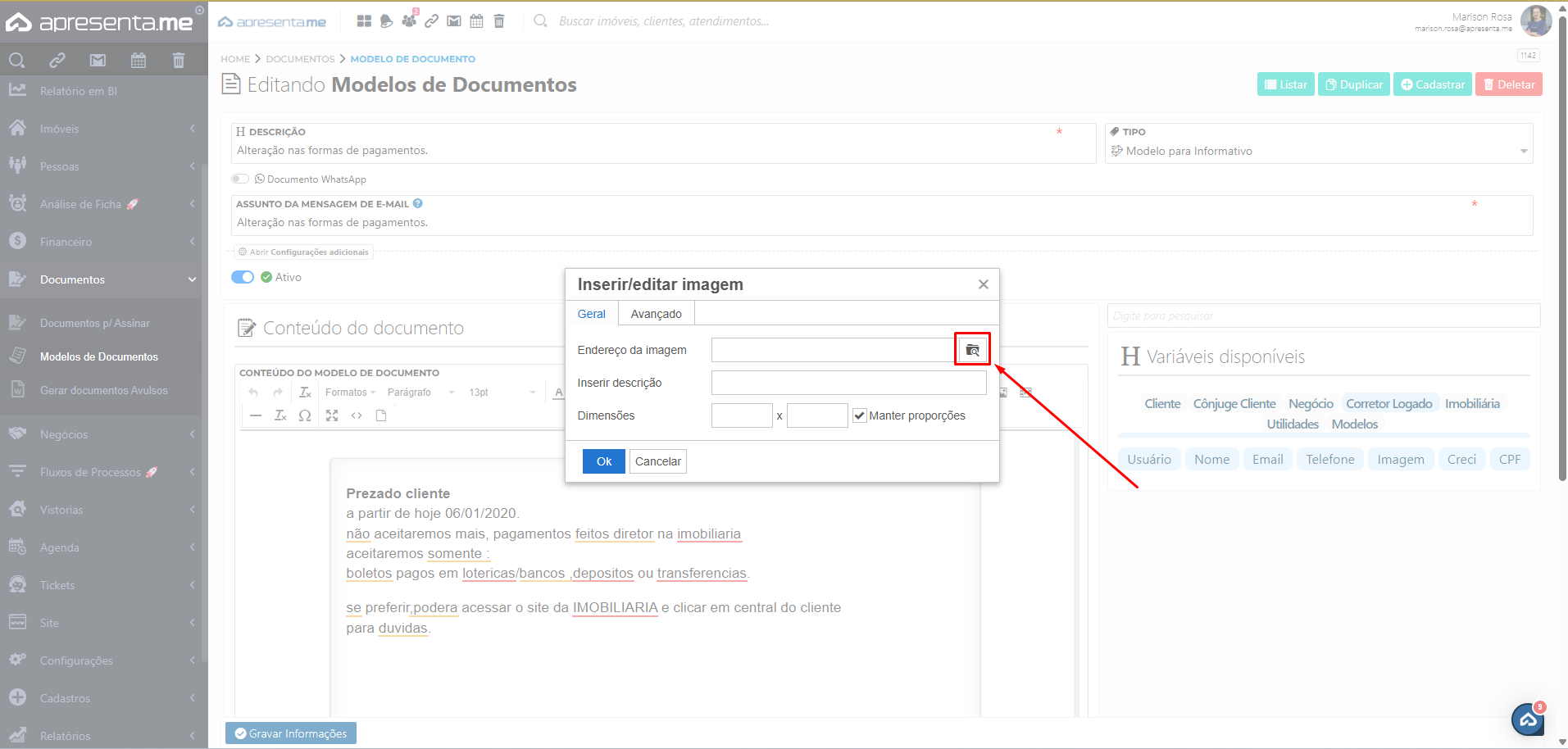Click the Gravar Informações button

tap(291, 733)
